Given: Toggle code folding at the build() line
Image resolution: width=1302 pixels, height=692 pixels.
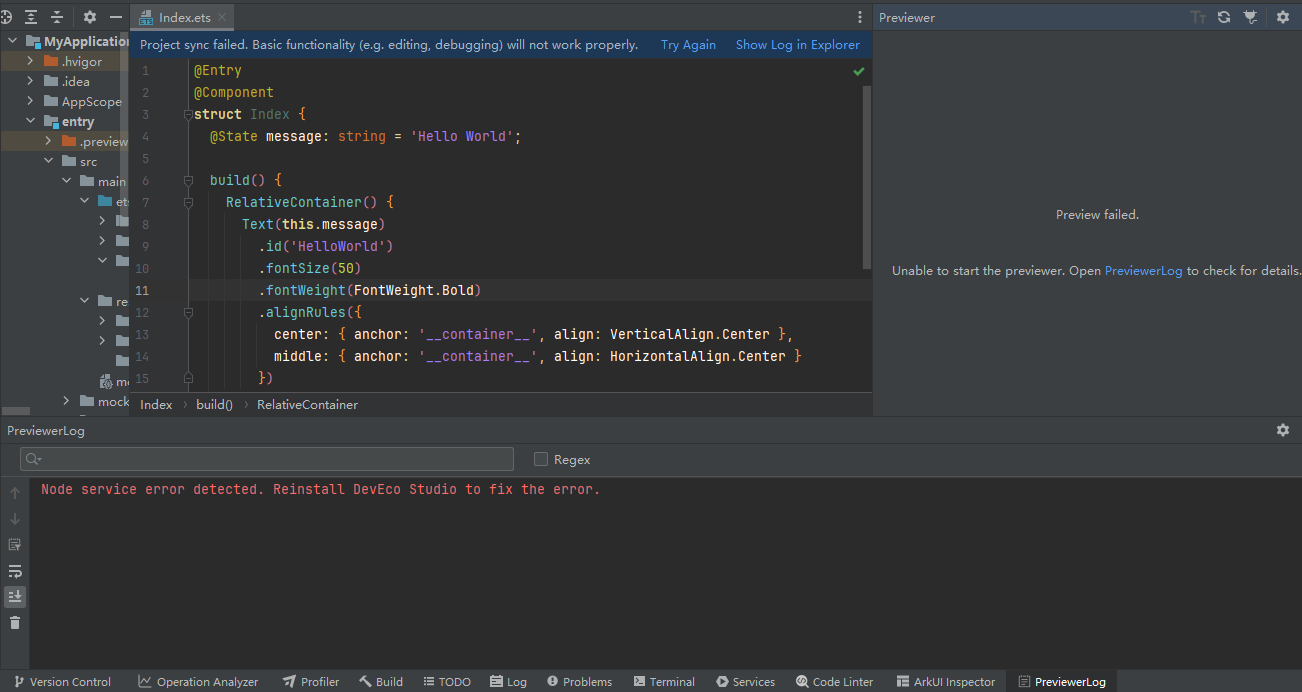Looking at the screenshot, I should pos(187,181).
